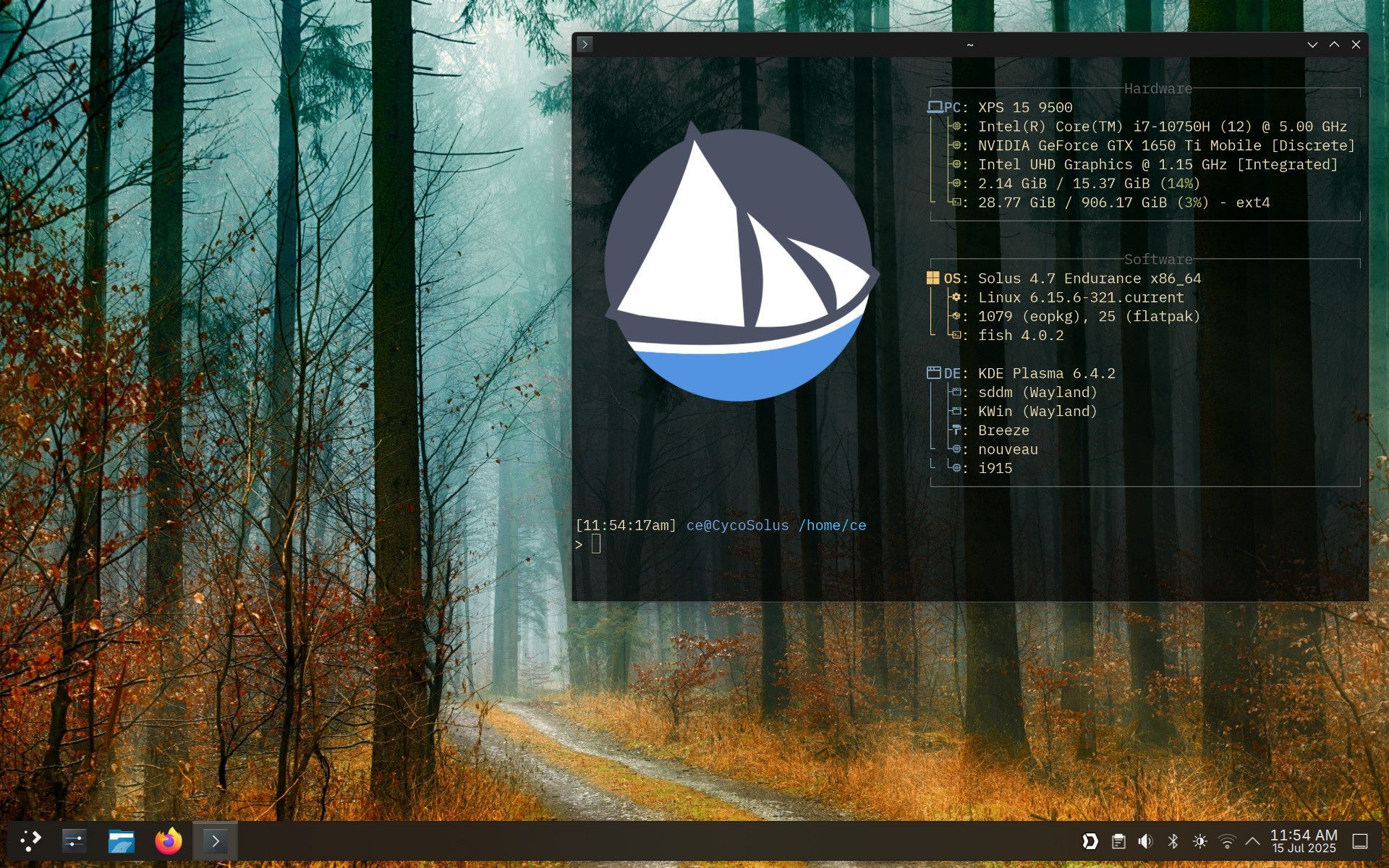Open calendar from the clock 11:54 AM

tap(1304, 841)
